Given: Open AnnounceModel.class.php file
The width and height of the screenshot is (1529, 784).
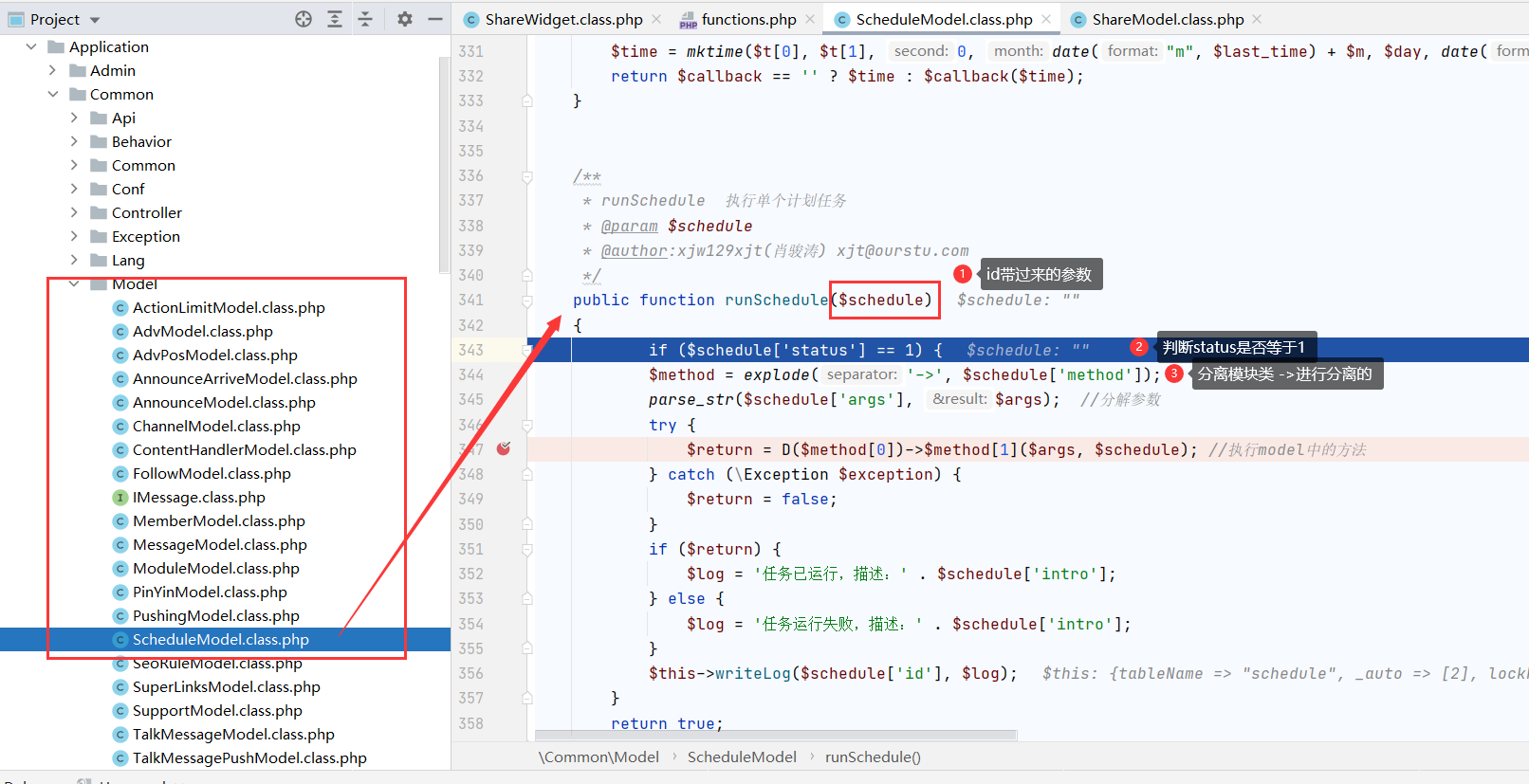Looking at the screenshot, I should [x=224, y=402].
